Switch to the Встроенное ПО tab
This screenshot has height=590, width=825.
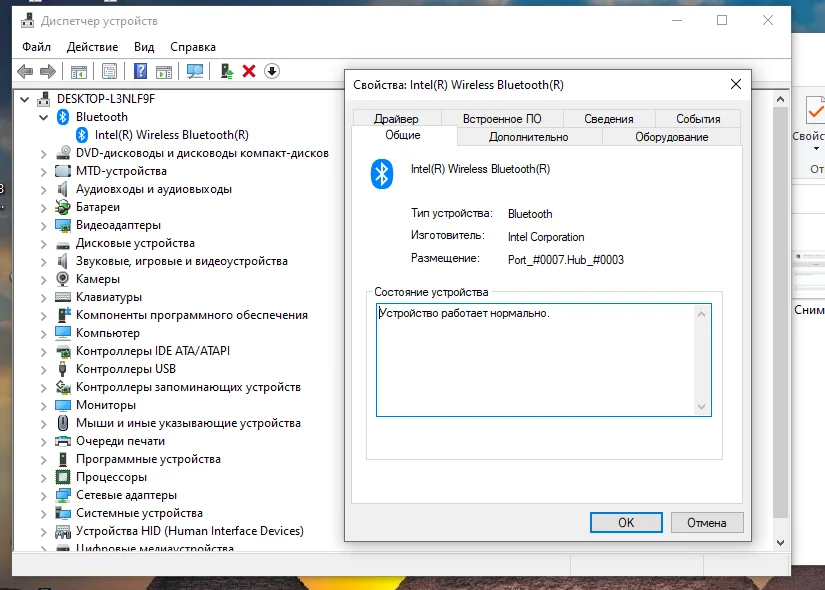click(x=502, y=118)
